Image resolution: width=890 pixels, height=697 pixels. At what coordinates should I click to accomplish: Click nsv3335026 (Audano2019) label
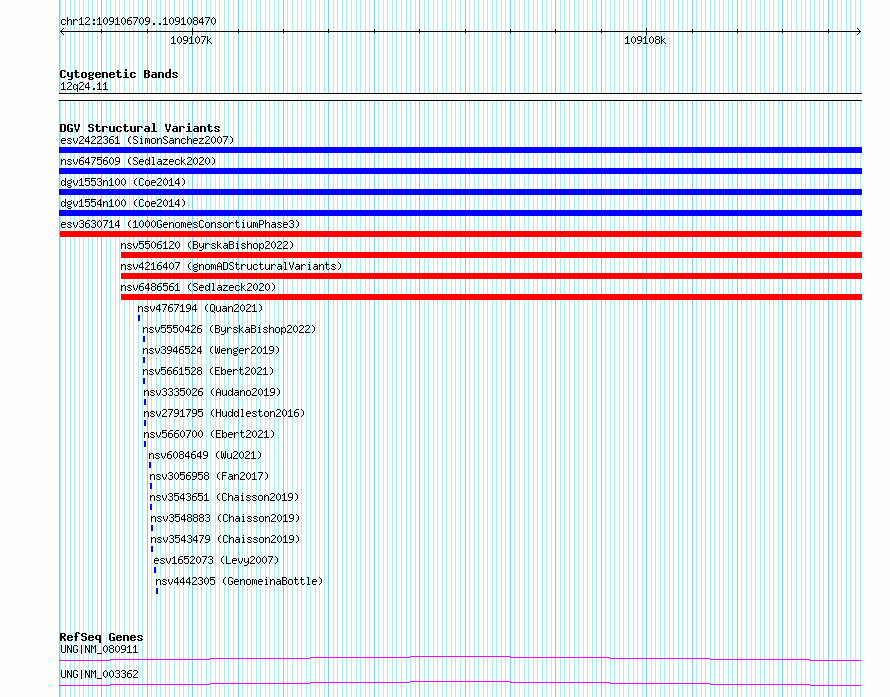coord(212,392)
